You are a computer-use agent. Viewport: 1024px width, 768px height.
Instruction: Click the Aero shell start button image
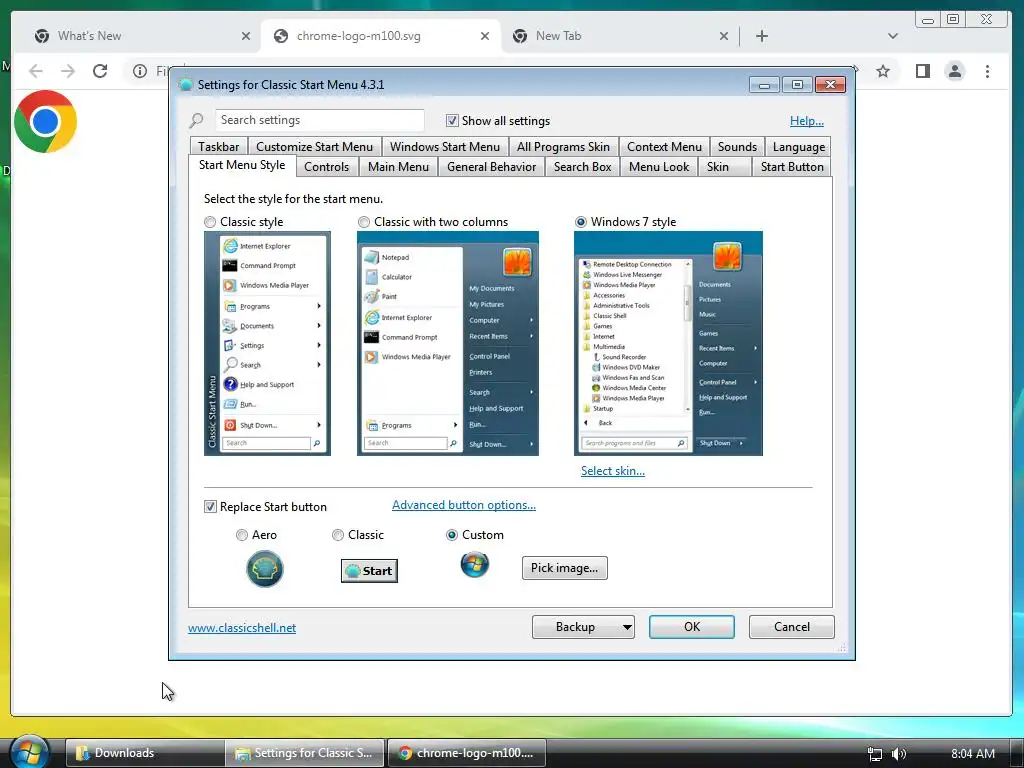pos(264,569)
